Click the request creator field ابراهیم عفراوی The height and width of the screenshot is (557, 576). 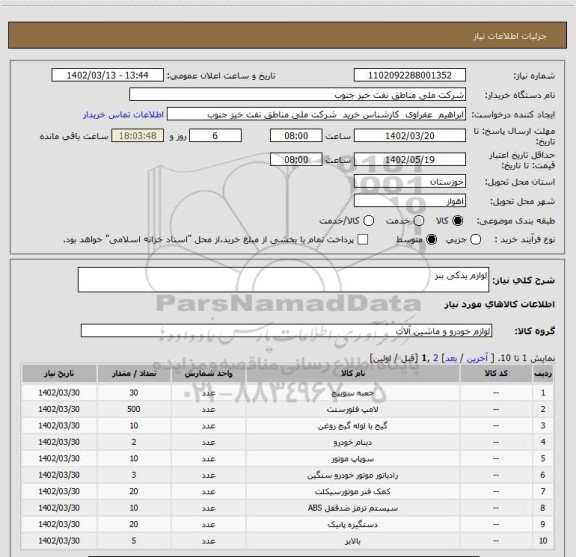click(x=316, y=115)
